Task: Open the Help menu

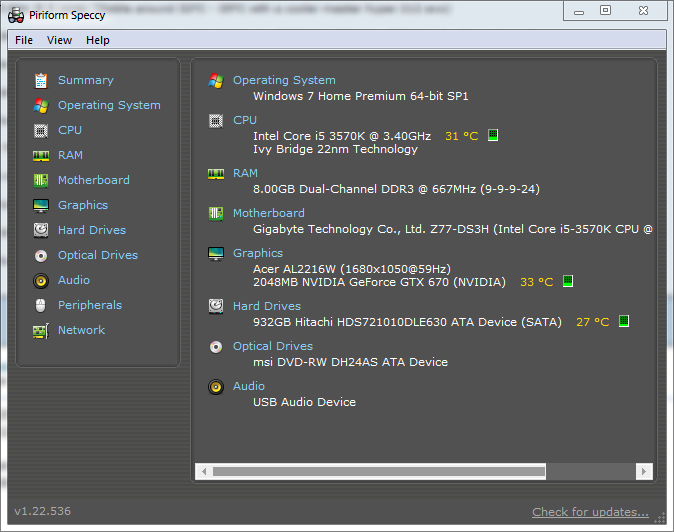Action: pos(98,40)
